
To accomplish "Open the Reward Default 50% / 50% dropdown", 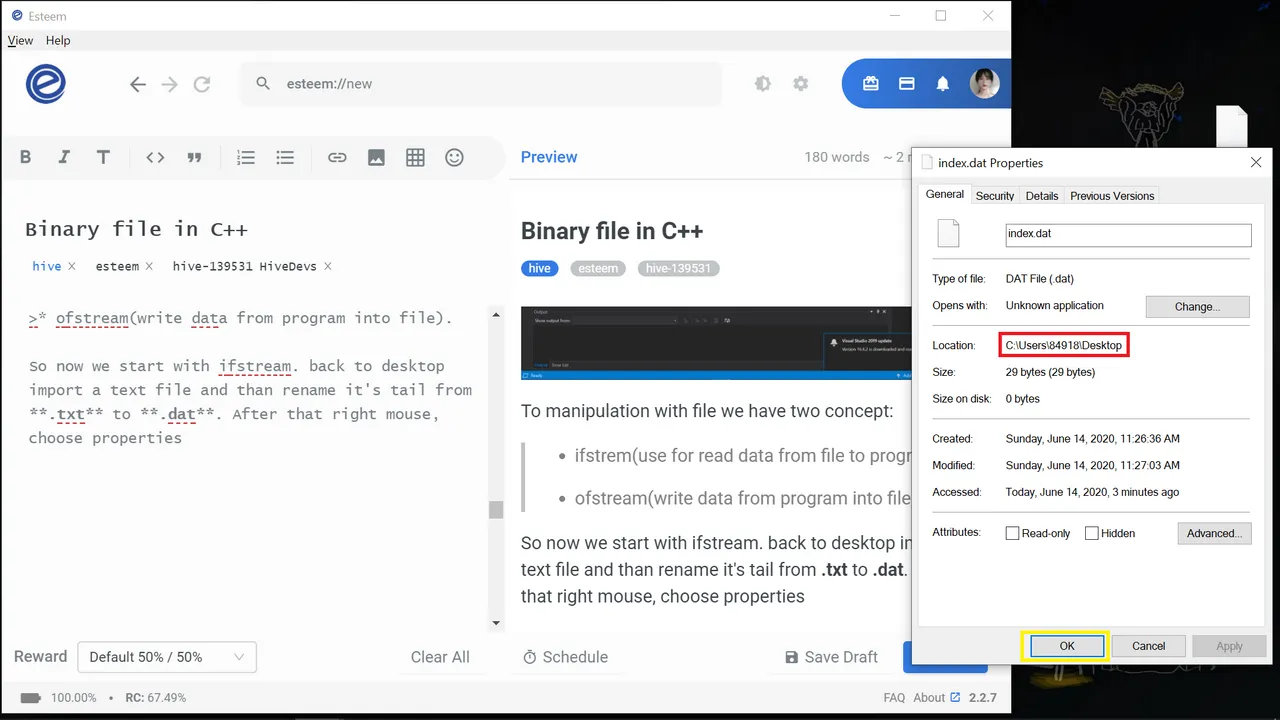I will point(167,657).
